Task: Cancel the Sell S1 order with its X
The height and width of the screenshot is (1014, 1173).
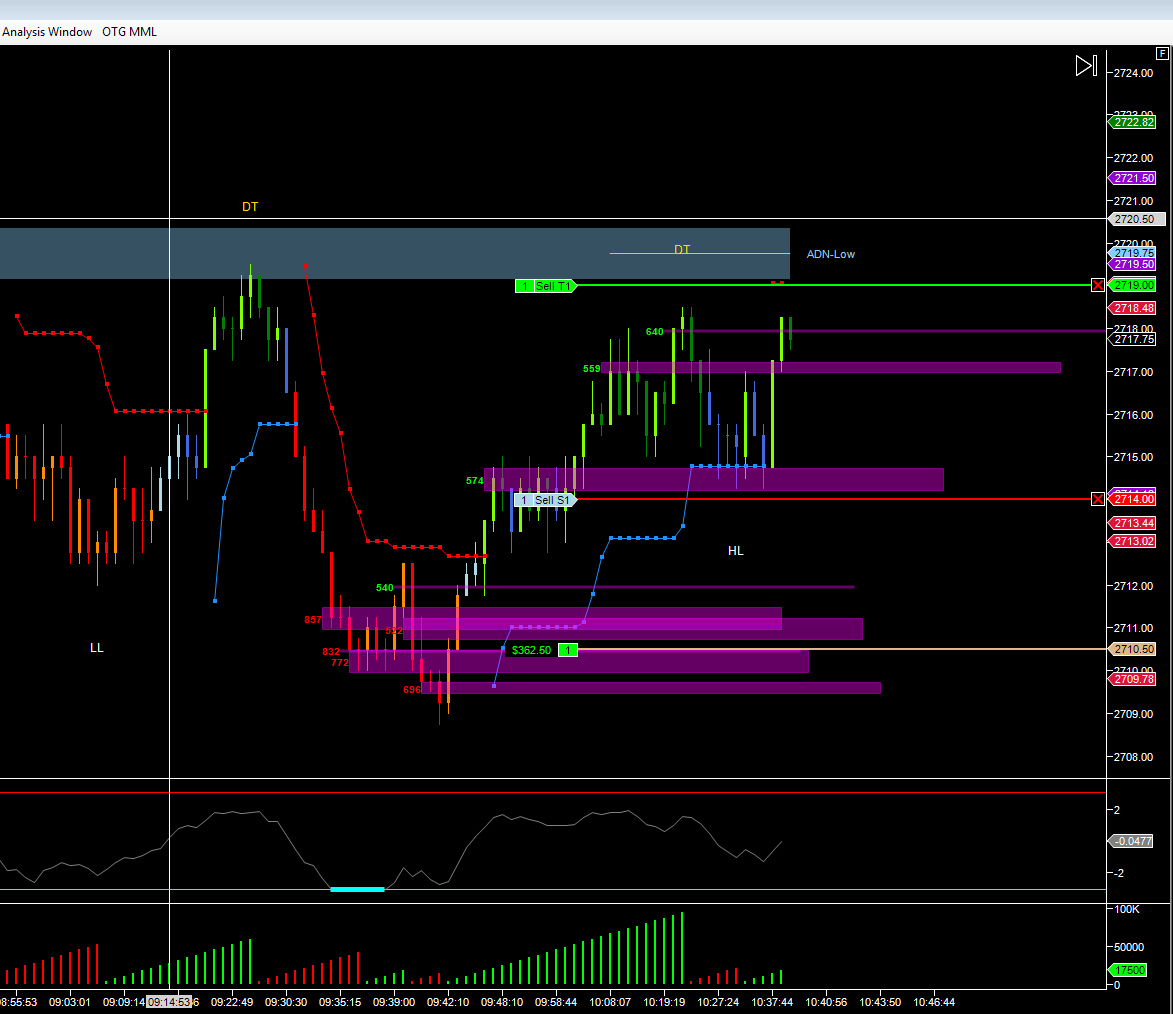Action: click(1097, 499)
